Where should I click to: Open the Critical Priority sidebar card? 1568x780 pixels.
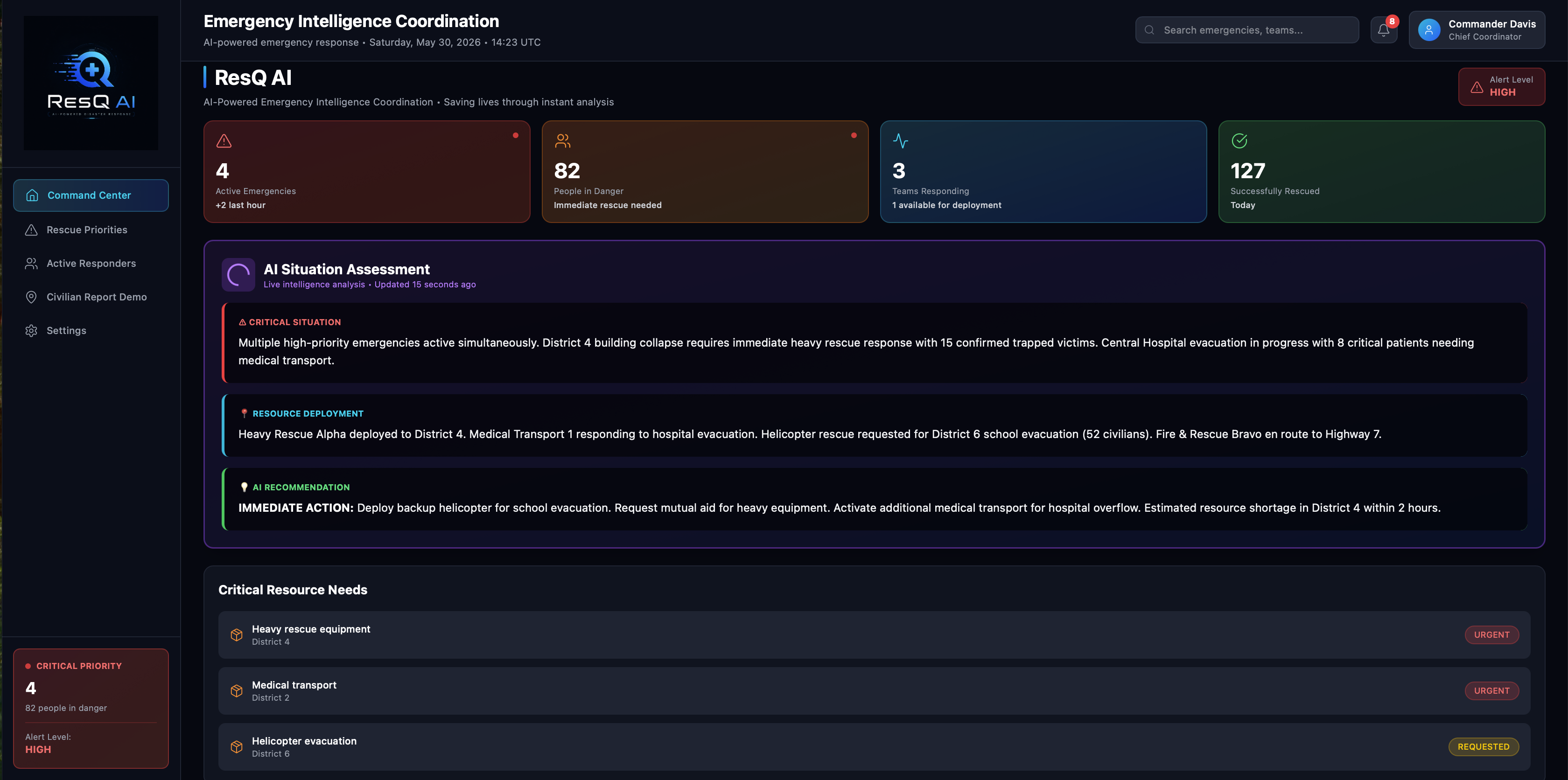pyautogui.click(x=91, y=708)
